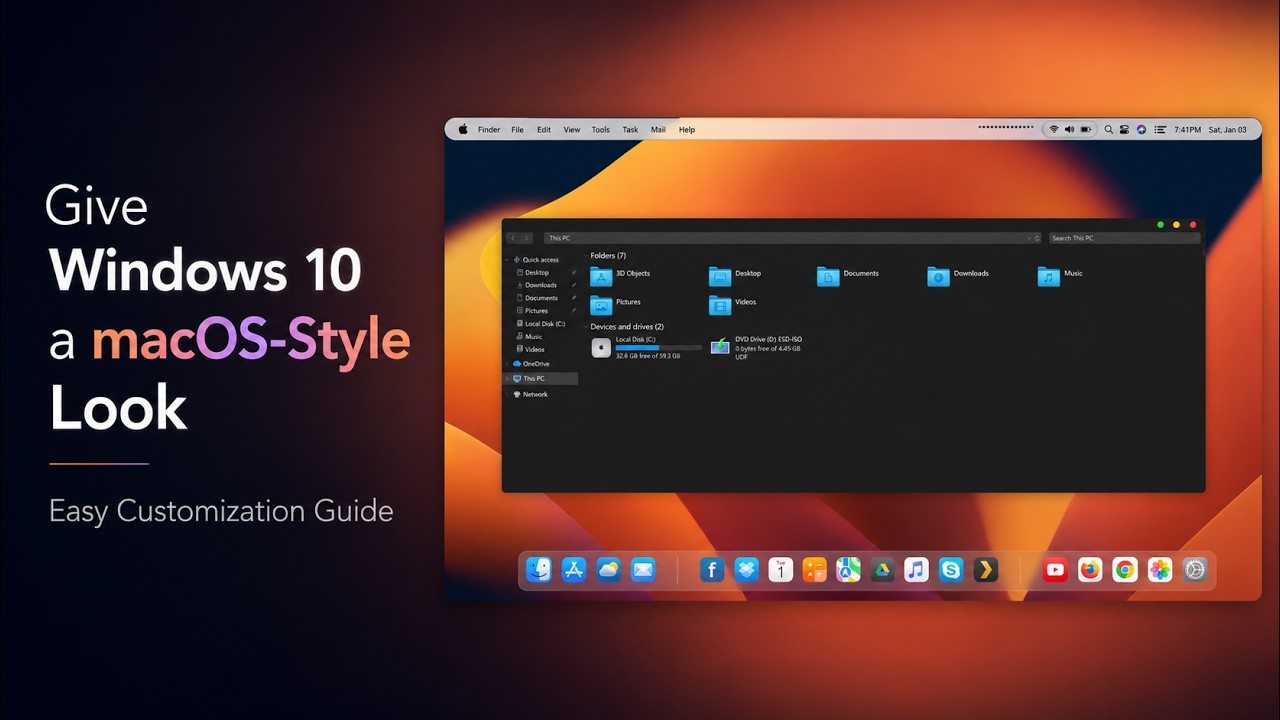The width and height of the screenshot is (1280, 720).
Task: Select Local Disk (C:) drive in main pane
Action: point(646,347)
